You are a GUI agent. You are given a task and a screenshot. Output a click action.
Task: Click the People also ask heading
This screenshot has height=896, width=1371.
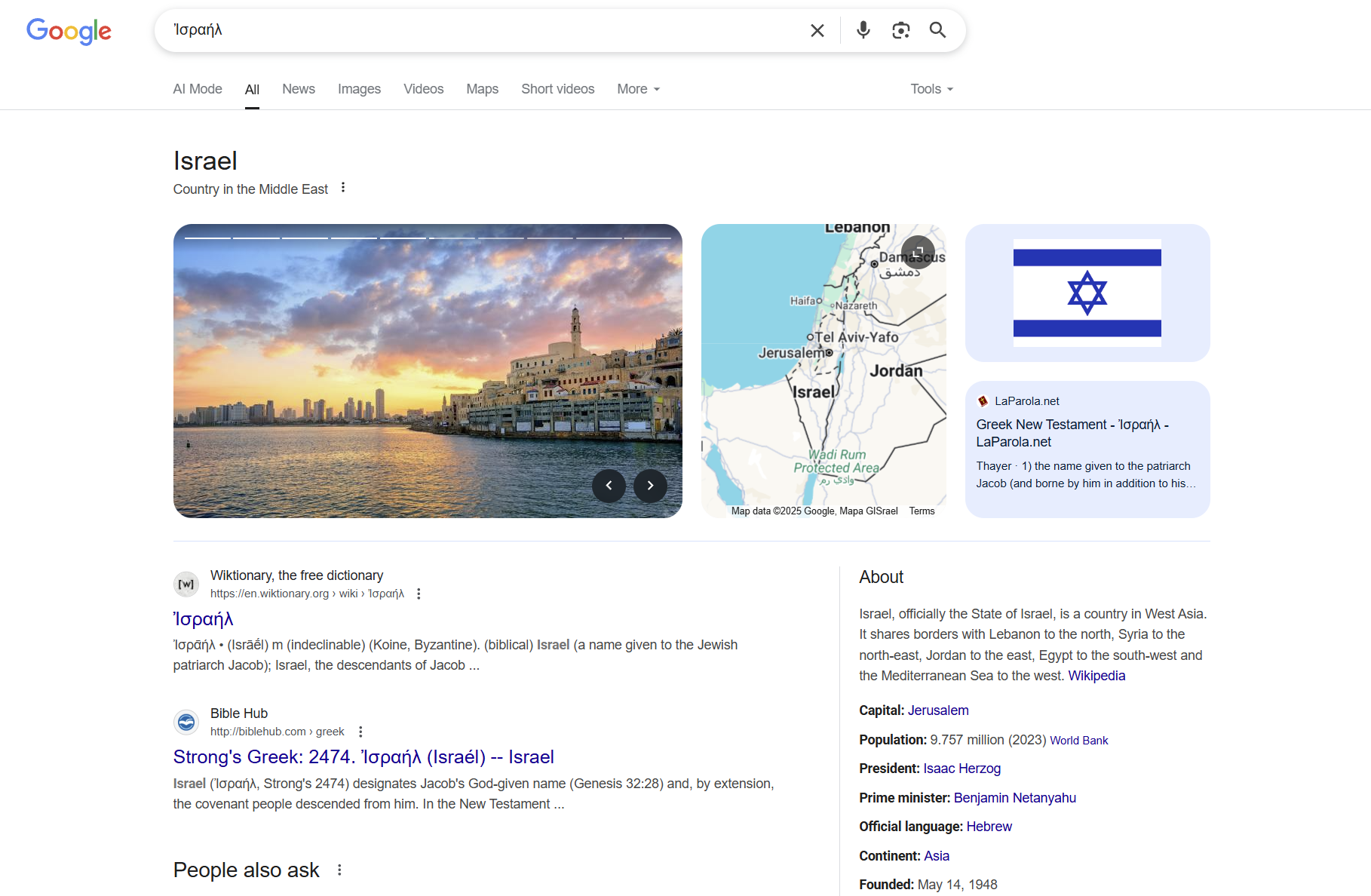click(246, 870)
